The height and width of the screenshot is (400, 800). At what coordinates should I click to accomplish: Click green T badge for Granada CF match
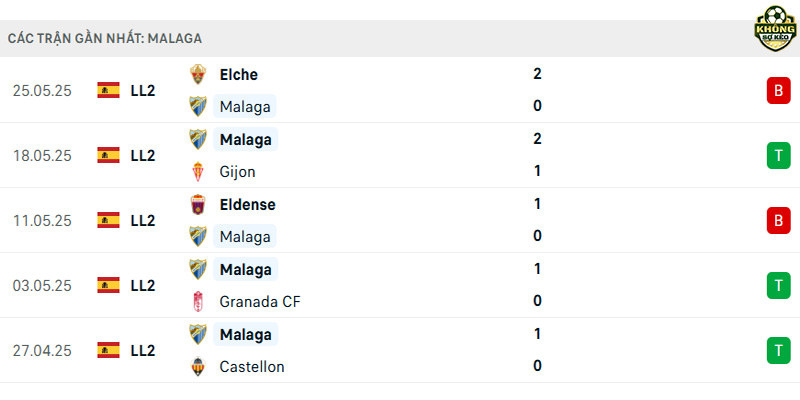tap(778, 285)
